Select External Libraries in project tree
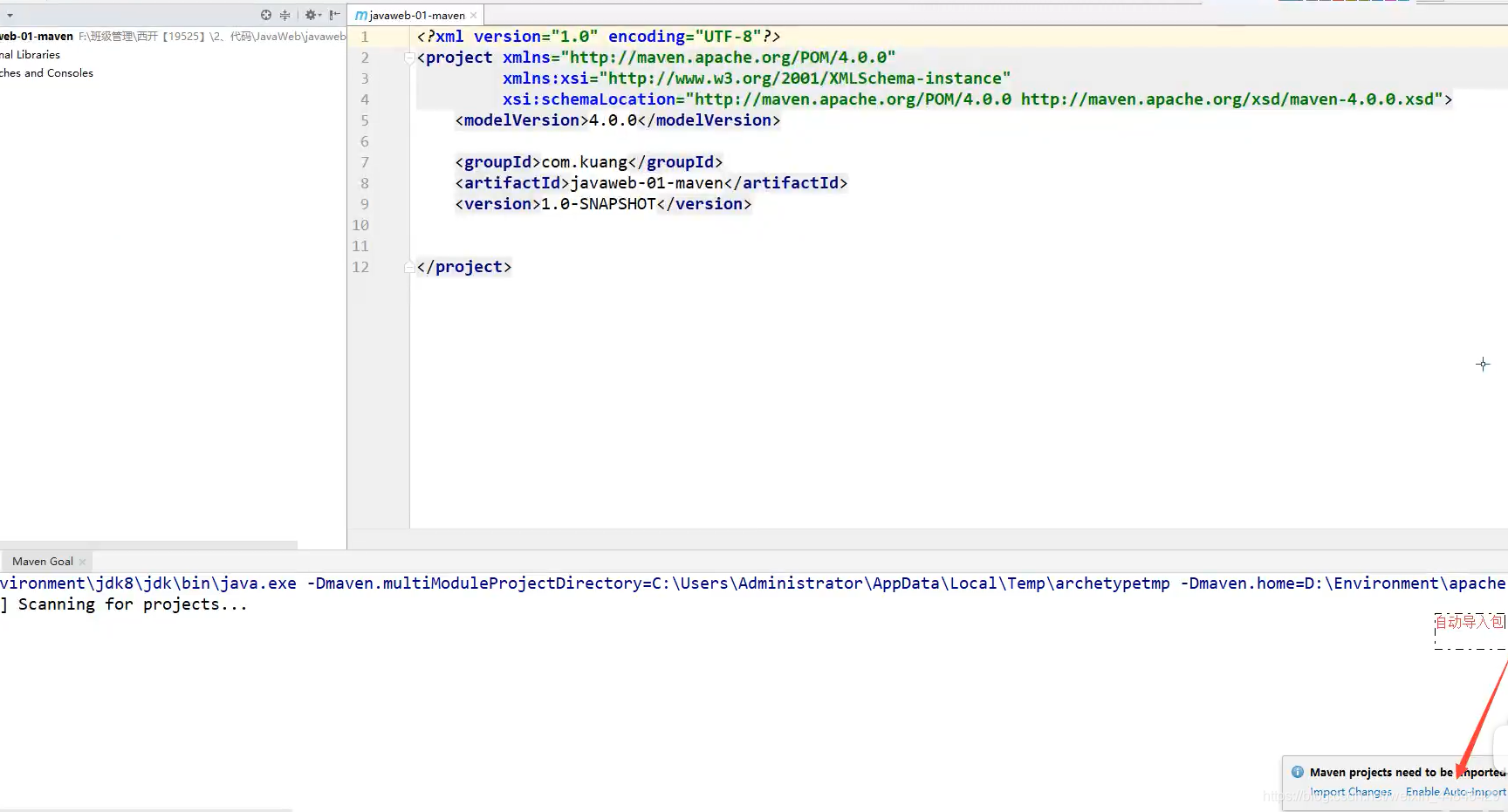This screenshot has width=1508, height=812. pyautogui.click(x=31, y=55)
